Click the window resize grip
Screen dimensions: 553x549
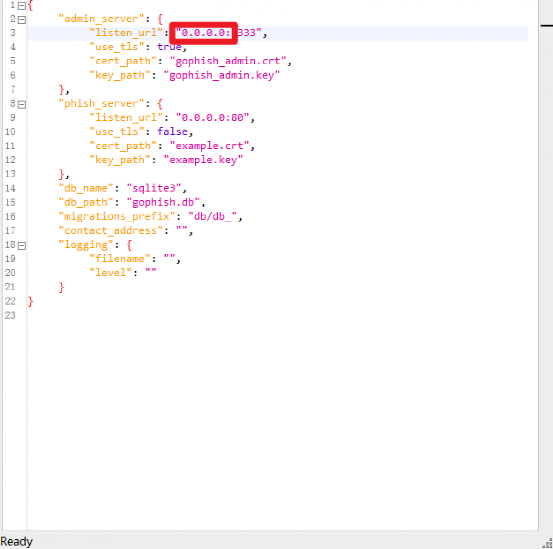pos(547,543)
